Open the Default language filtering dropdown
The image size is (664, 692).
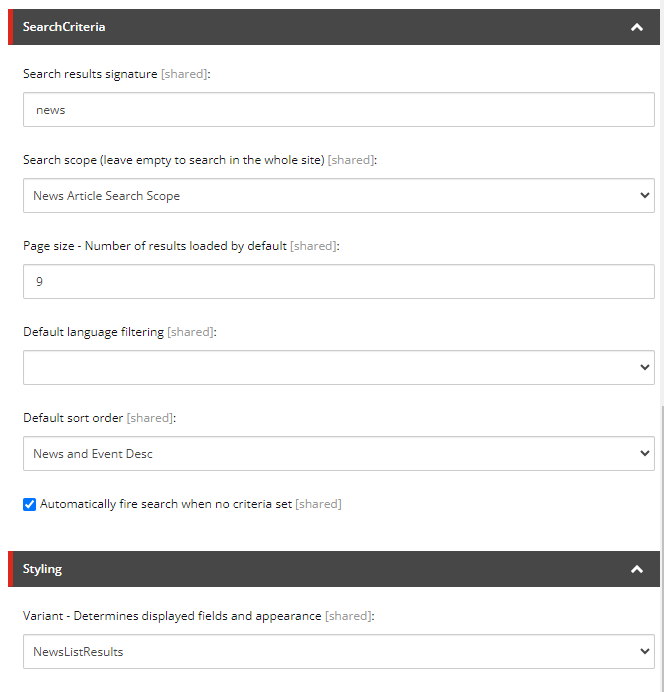coord(338,367)
